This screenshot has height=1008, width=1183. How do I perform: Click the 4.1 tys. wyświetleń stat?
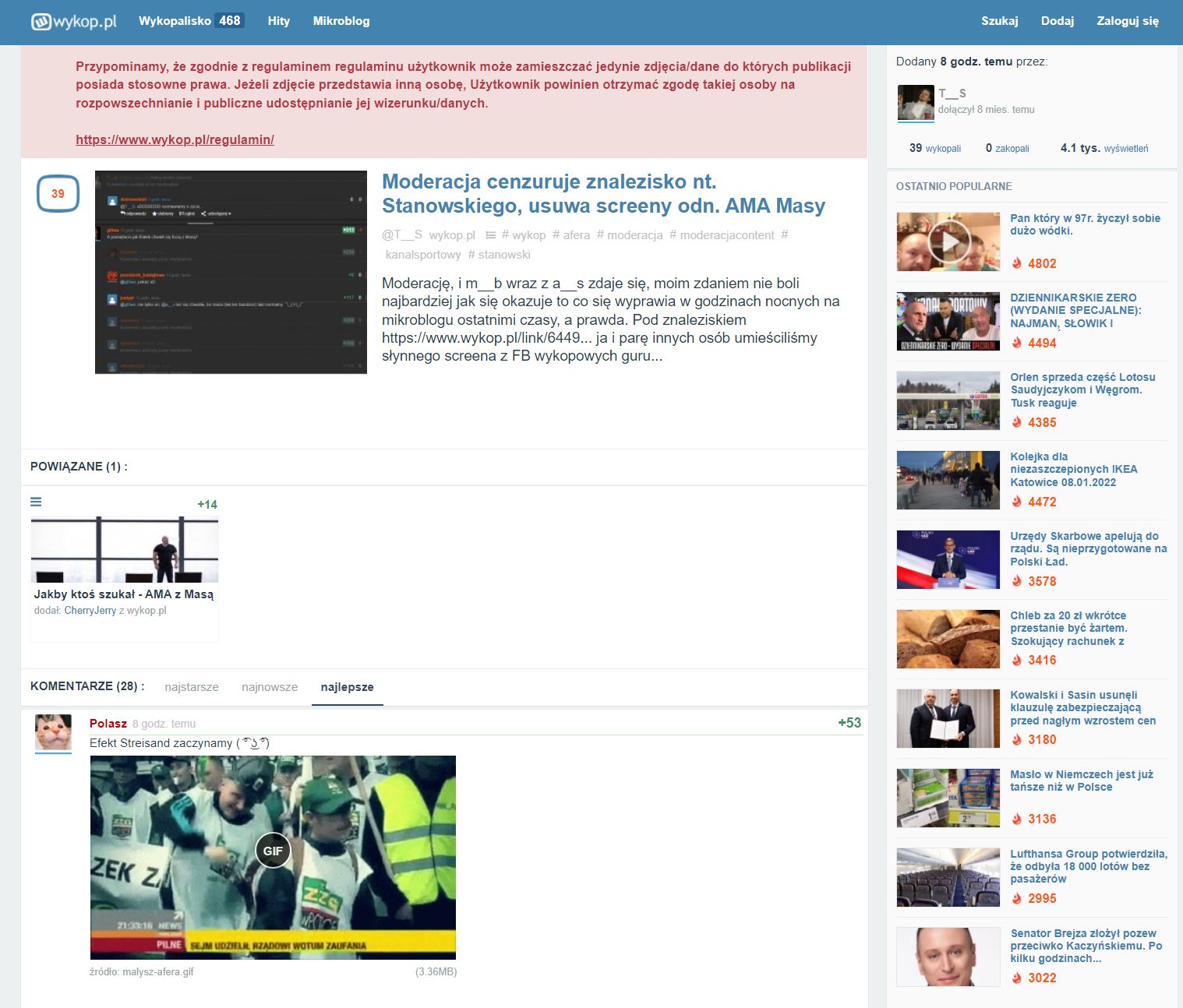coord(1104,148)
